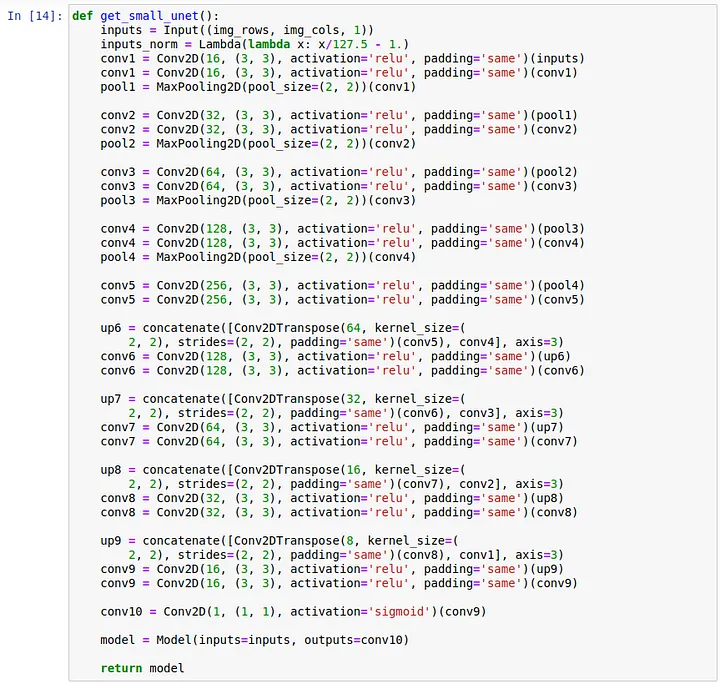Click line ending with 'same')(conv8)
Image resolution: width=720 pixels, height=683 pixels.
coord(339,513)
